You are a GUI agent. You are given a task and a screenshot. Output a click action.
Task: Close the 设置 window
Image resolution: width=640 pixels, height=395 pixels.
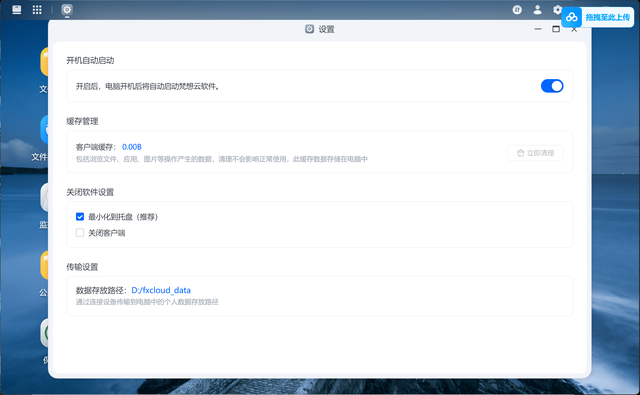574,29
